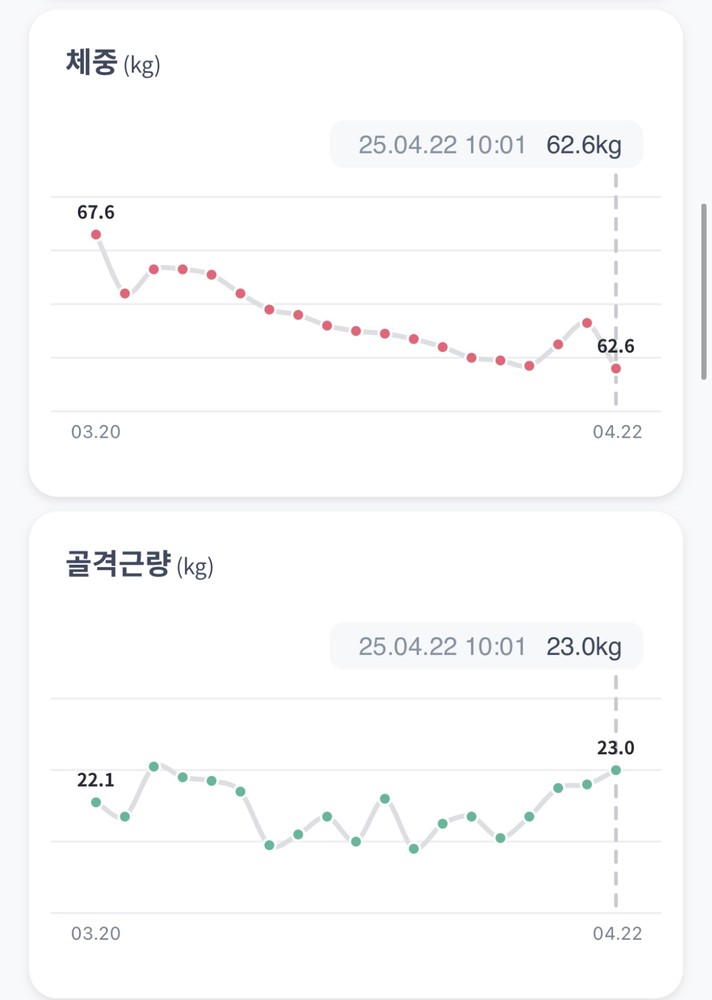
Task: Click the muscle tooltip showing 23.0kg
Action: pos(487,647)
